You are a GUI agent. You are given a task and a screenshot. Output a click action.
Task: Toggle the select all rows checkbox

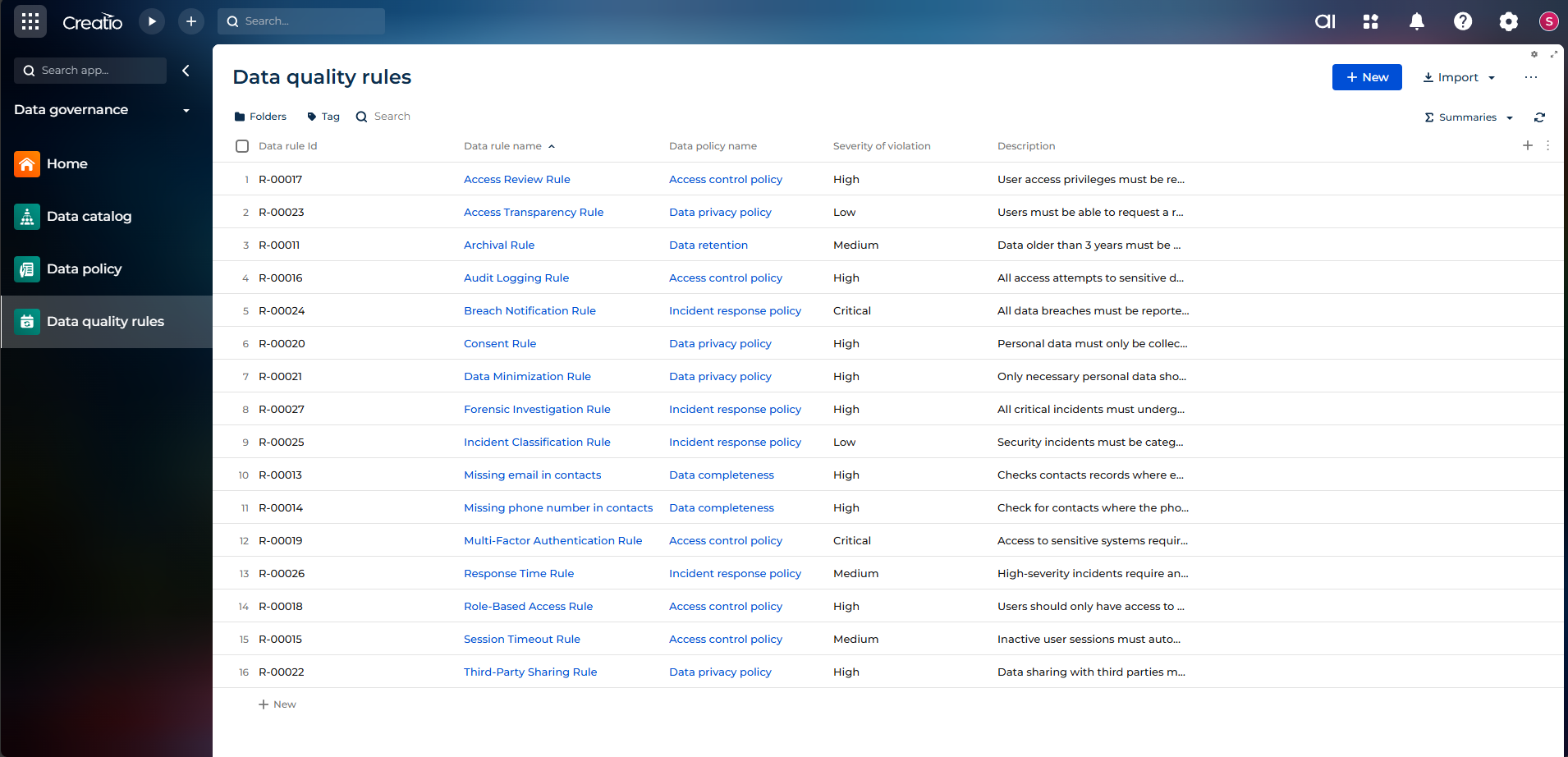pyautogui.click(x=242, y=146)
